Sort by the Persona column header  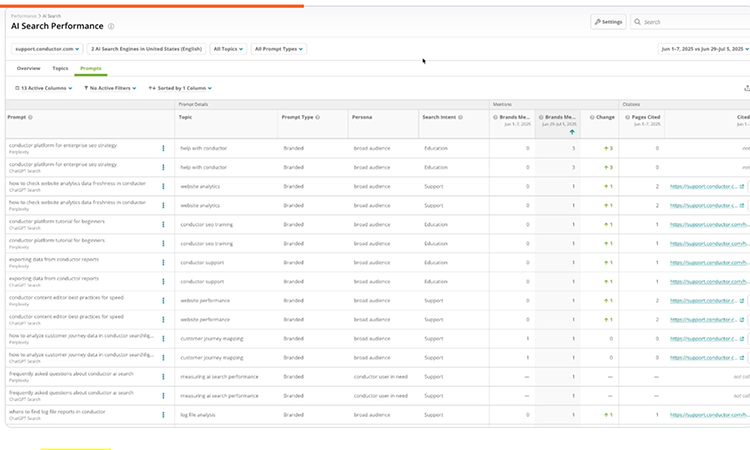[362, 117]
